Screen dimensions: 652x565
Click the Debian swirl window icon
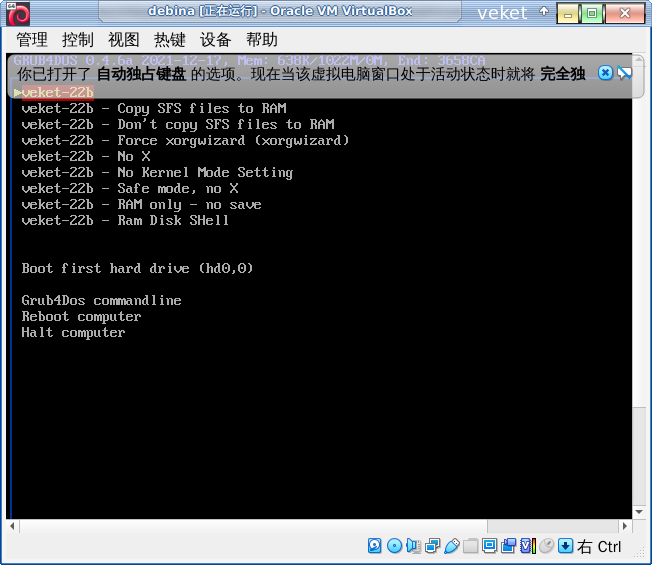(x=18, y=13)
